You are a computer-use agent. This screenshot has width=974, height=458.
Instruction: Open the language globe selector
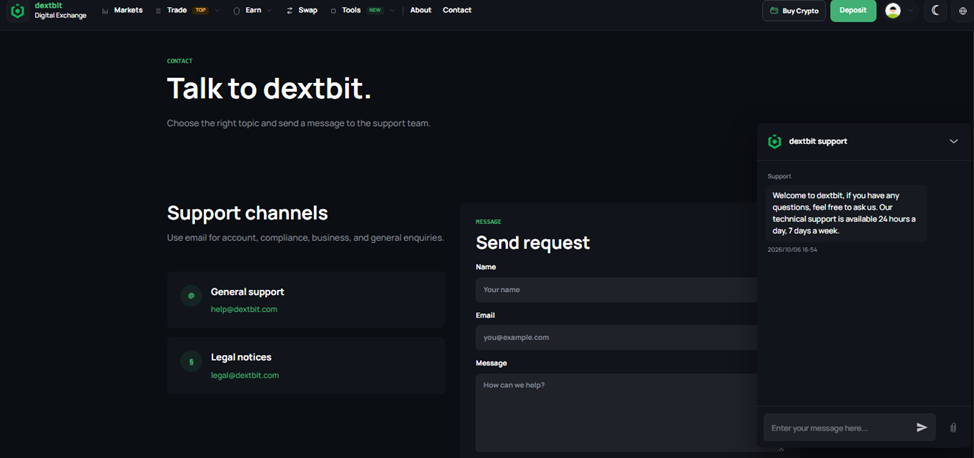coord(963,11)
